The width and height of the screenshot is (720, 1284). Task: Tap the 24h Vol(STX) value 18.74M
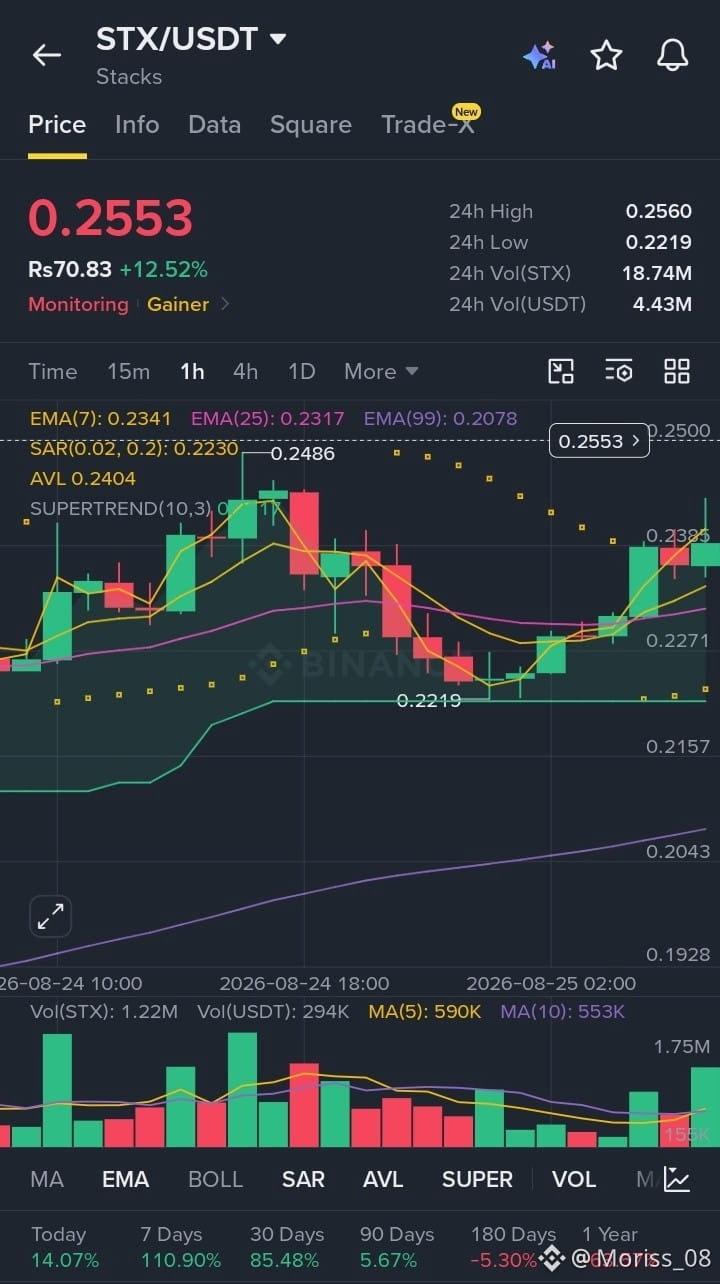coord(657,273)
